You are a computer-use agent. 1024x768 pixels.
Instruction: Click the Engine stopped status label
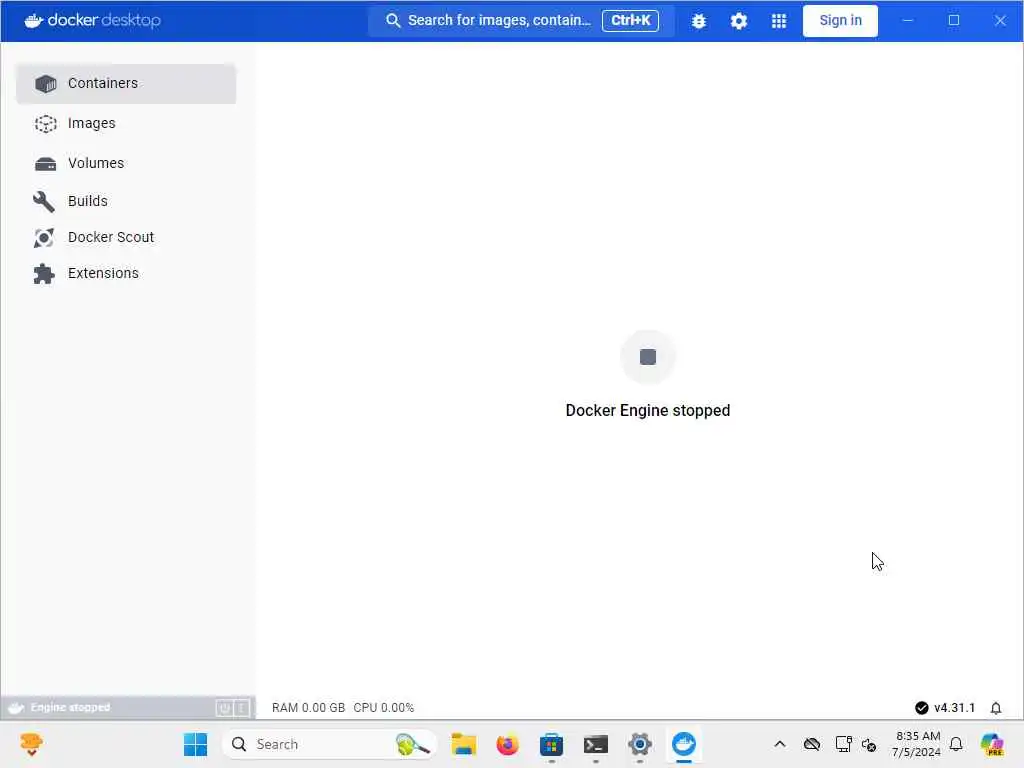point(70,707)
